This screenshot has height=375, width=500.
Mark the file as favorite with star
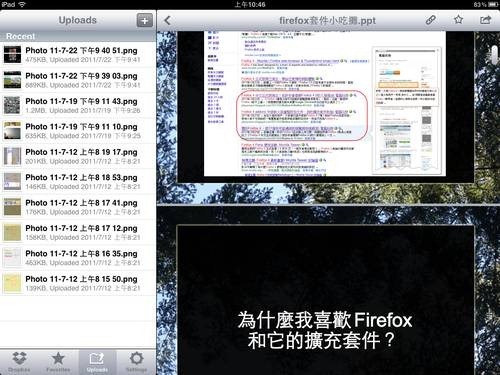tap(458, 20)
